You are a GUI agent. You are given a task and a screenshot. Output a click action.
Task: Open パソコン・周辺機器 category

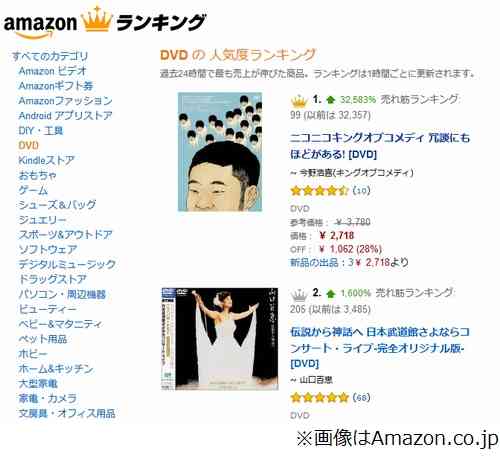click(62, 294)
